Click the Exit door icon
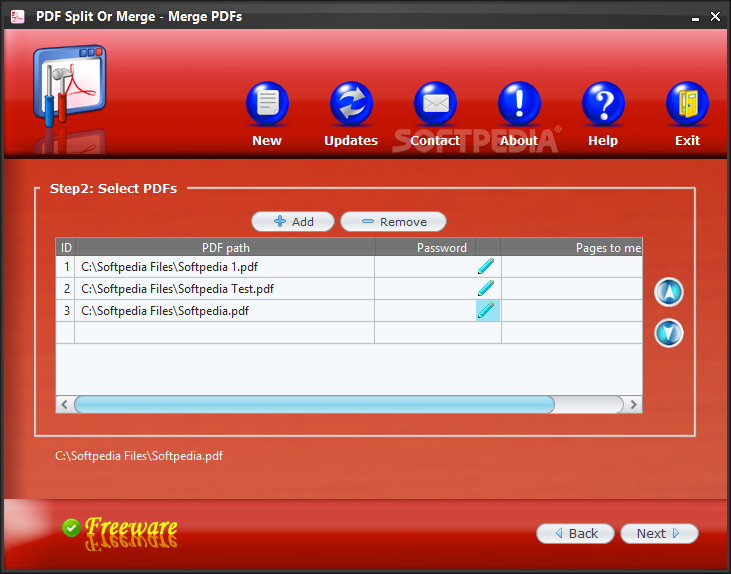 (687, 104)
